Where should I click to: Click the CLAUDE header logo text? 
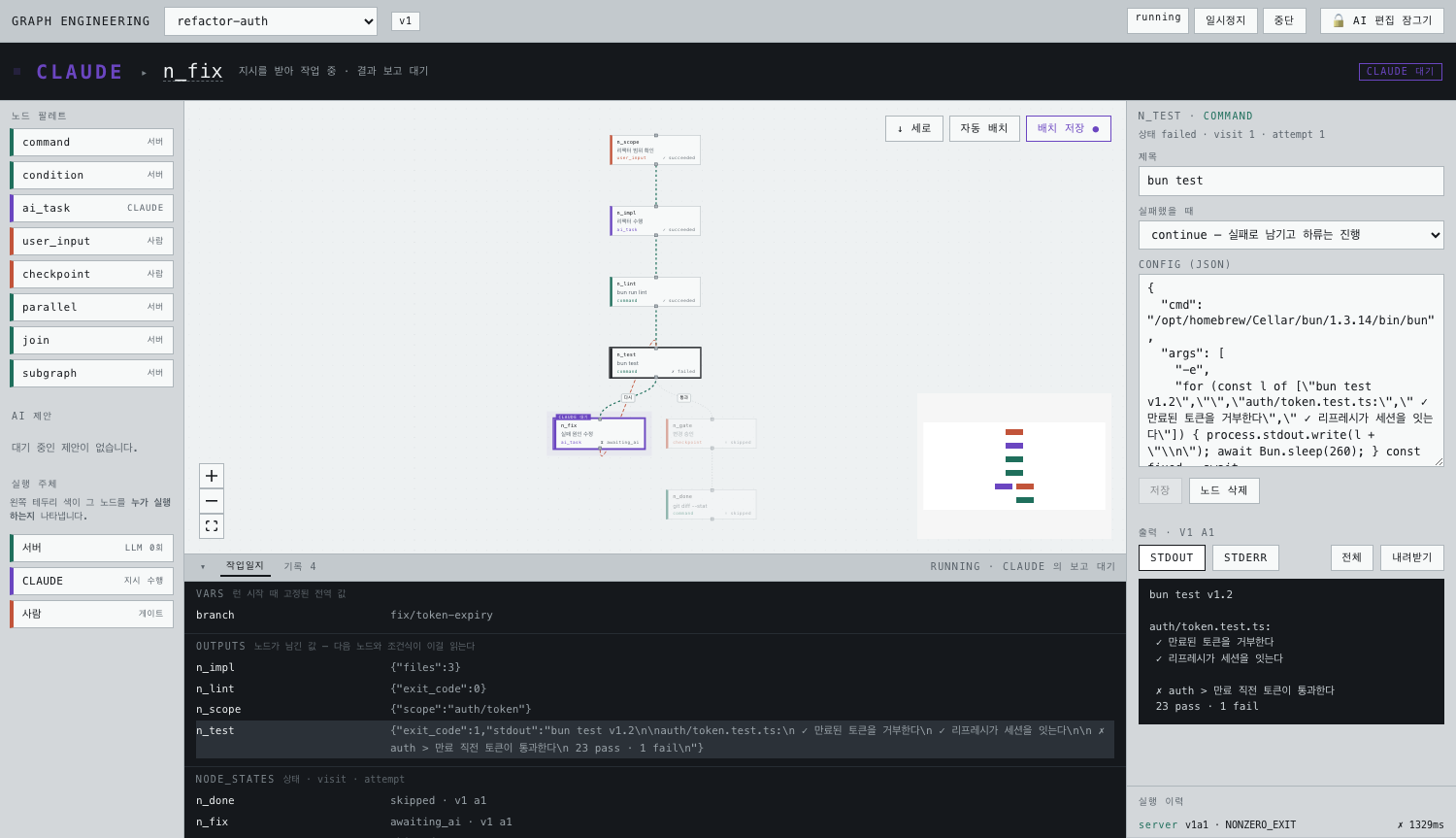pos(80,72)
